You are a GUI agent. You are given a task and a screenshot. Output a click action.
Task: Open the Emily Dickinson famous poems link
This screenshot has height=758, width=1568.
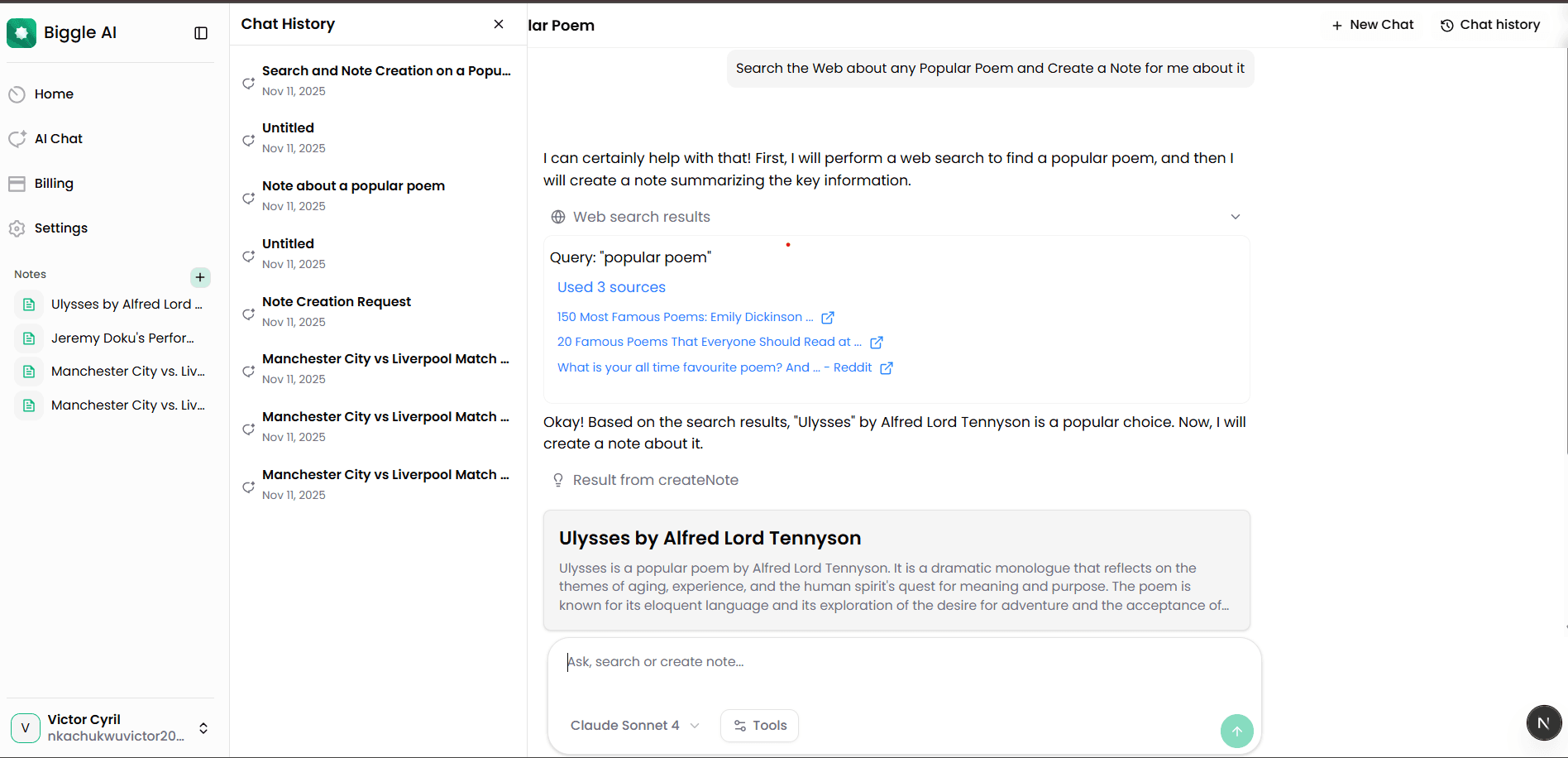[685, 316]
